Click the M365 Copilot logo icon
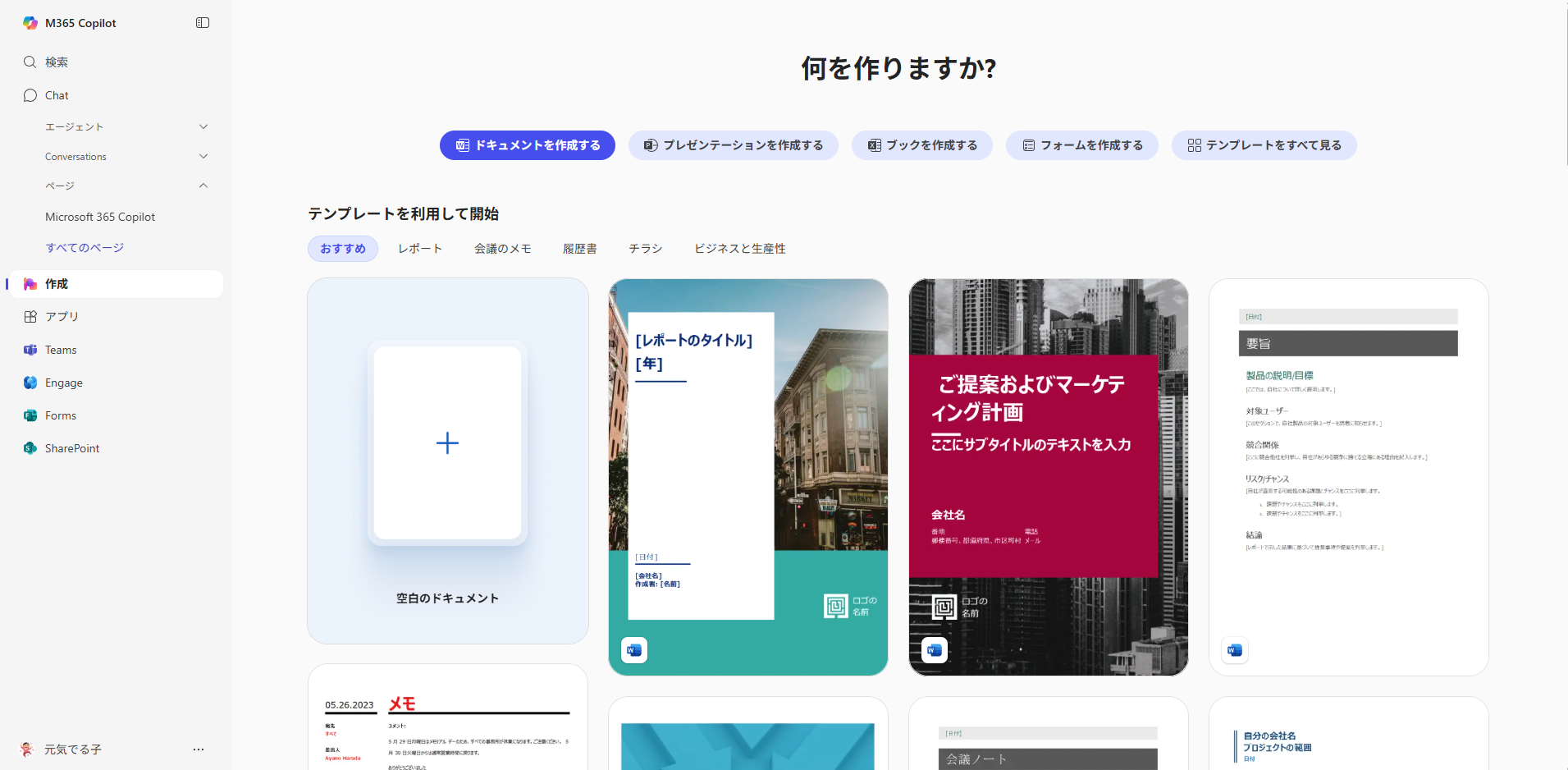Viewport: 1568px width, 770px height. click(x=30, y=23)
